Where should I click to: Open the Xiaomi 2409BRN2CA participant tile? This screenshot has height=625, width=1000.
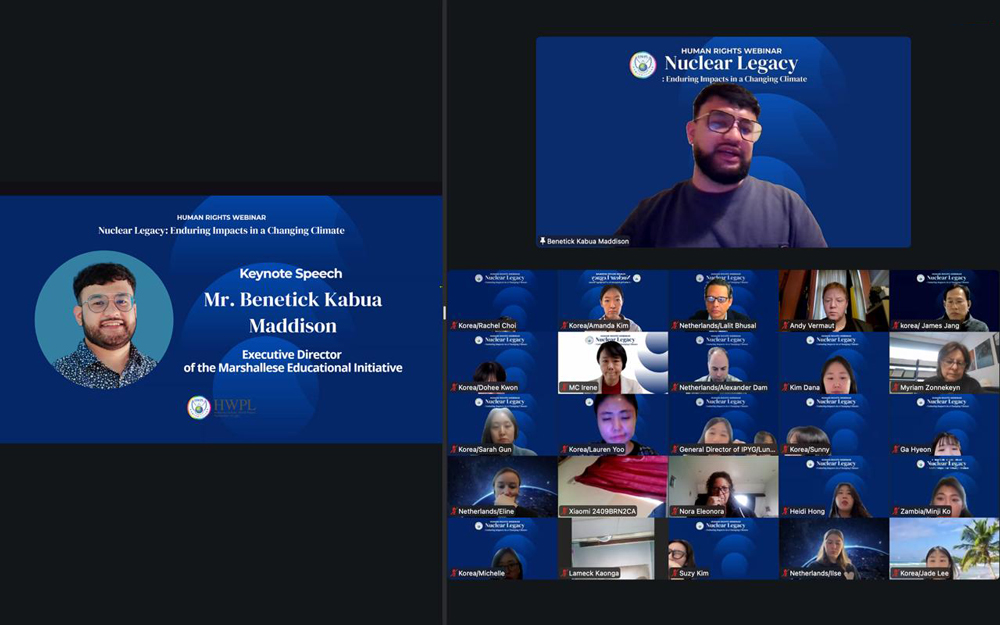pos(612,485)
